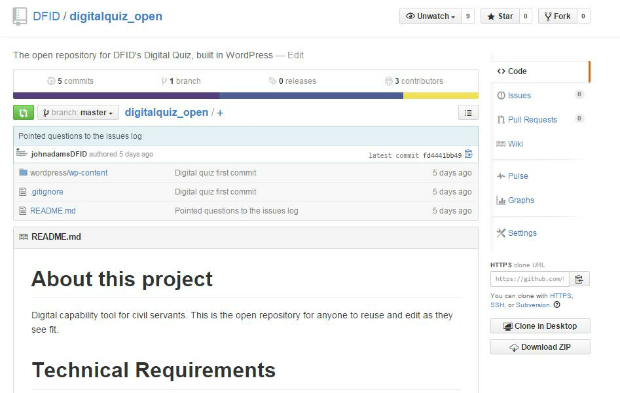620x393 pixels.
Task: Open the digitalquiz_open repository title link
Action: point(116,17)
